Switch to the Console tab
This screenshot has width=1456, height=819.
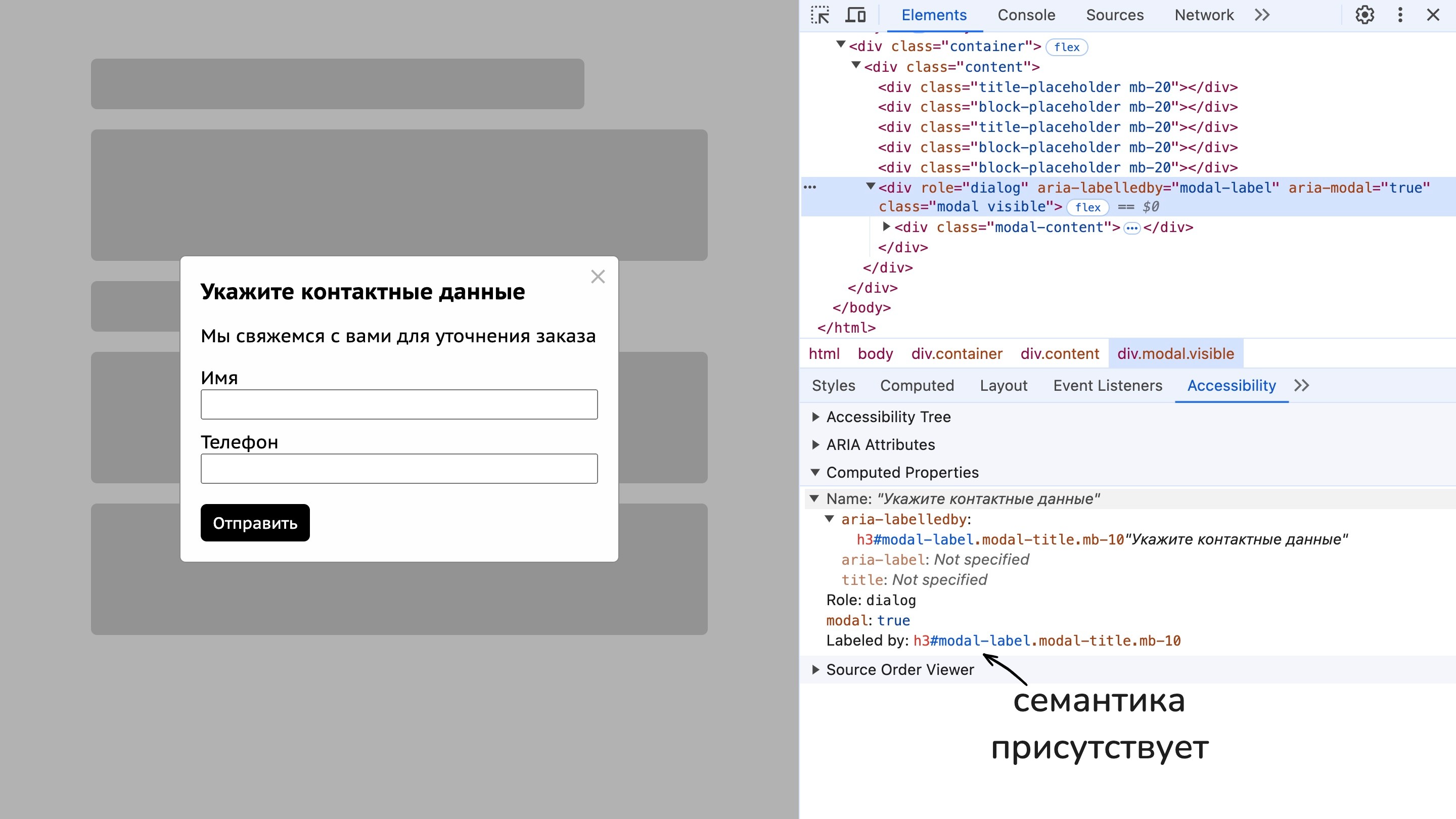(1026, 15)
